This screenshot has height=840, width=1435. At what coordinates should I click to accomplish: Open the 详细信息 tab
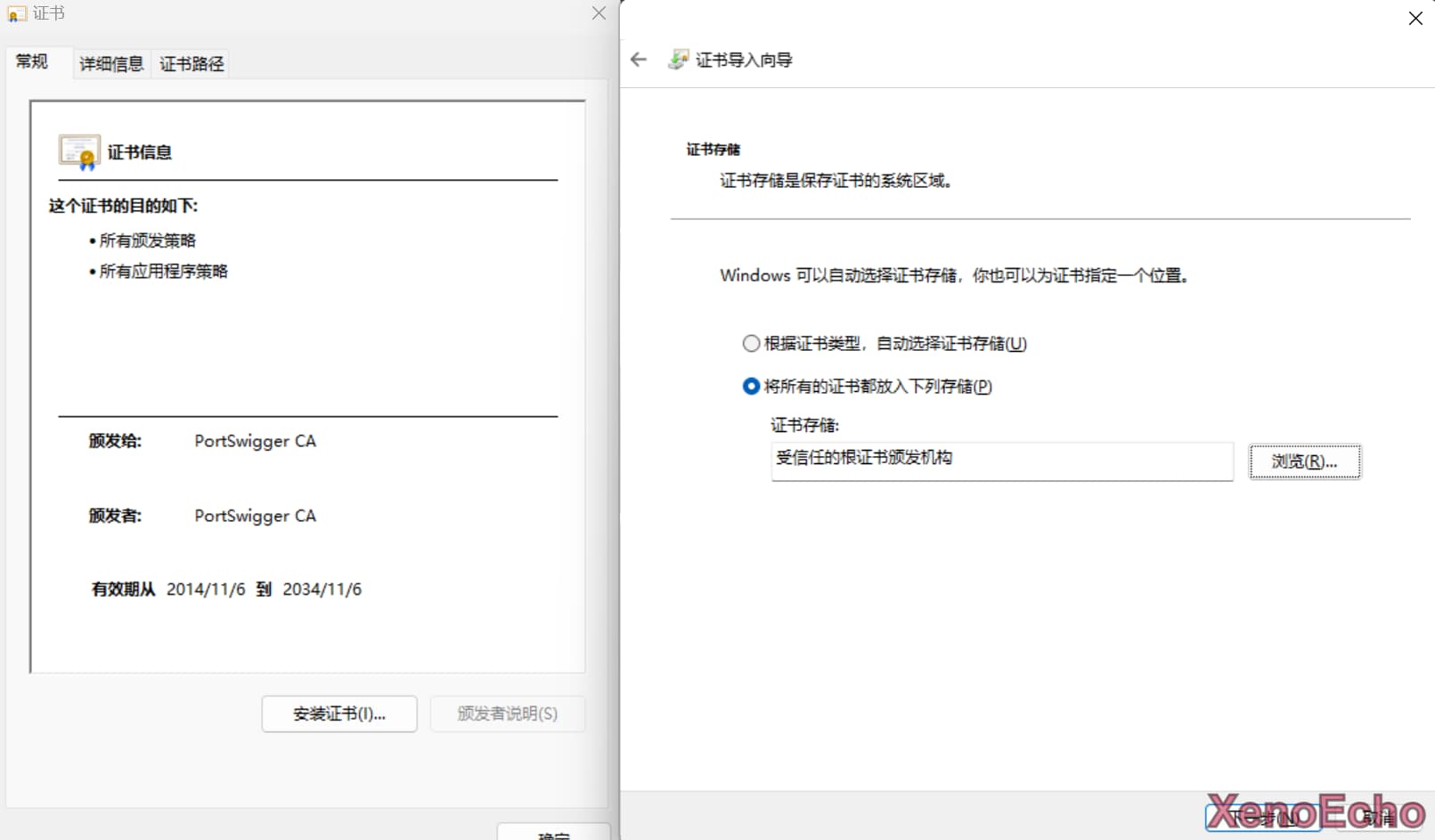111,64
